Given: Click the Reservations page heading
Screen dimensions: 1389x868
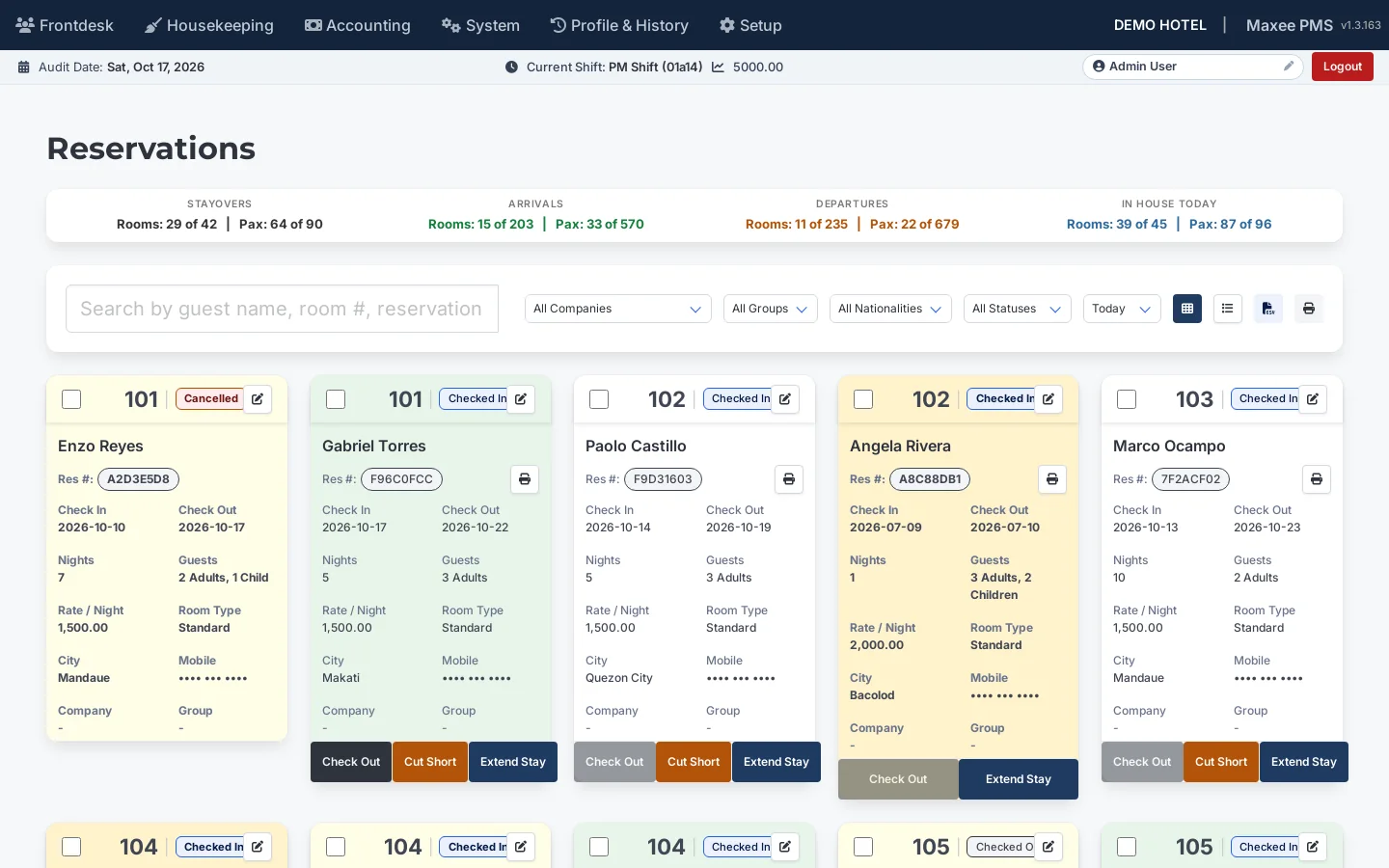Looking at the screenshot, I should click(x=151, y=149).
